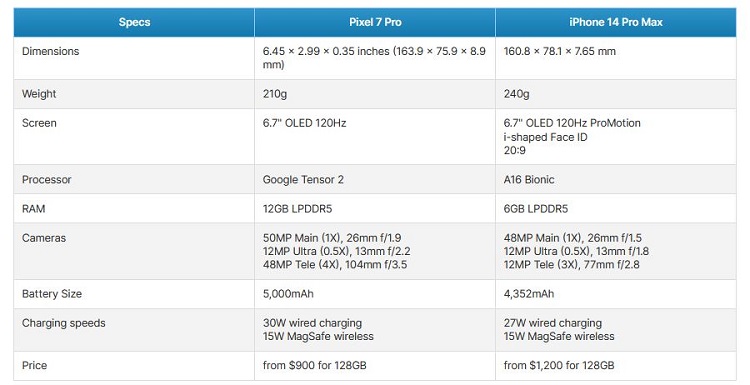750x385 pixels.
Task: Select the Screen row label
Action: click(x=39, y=123)
